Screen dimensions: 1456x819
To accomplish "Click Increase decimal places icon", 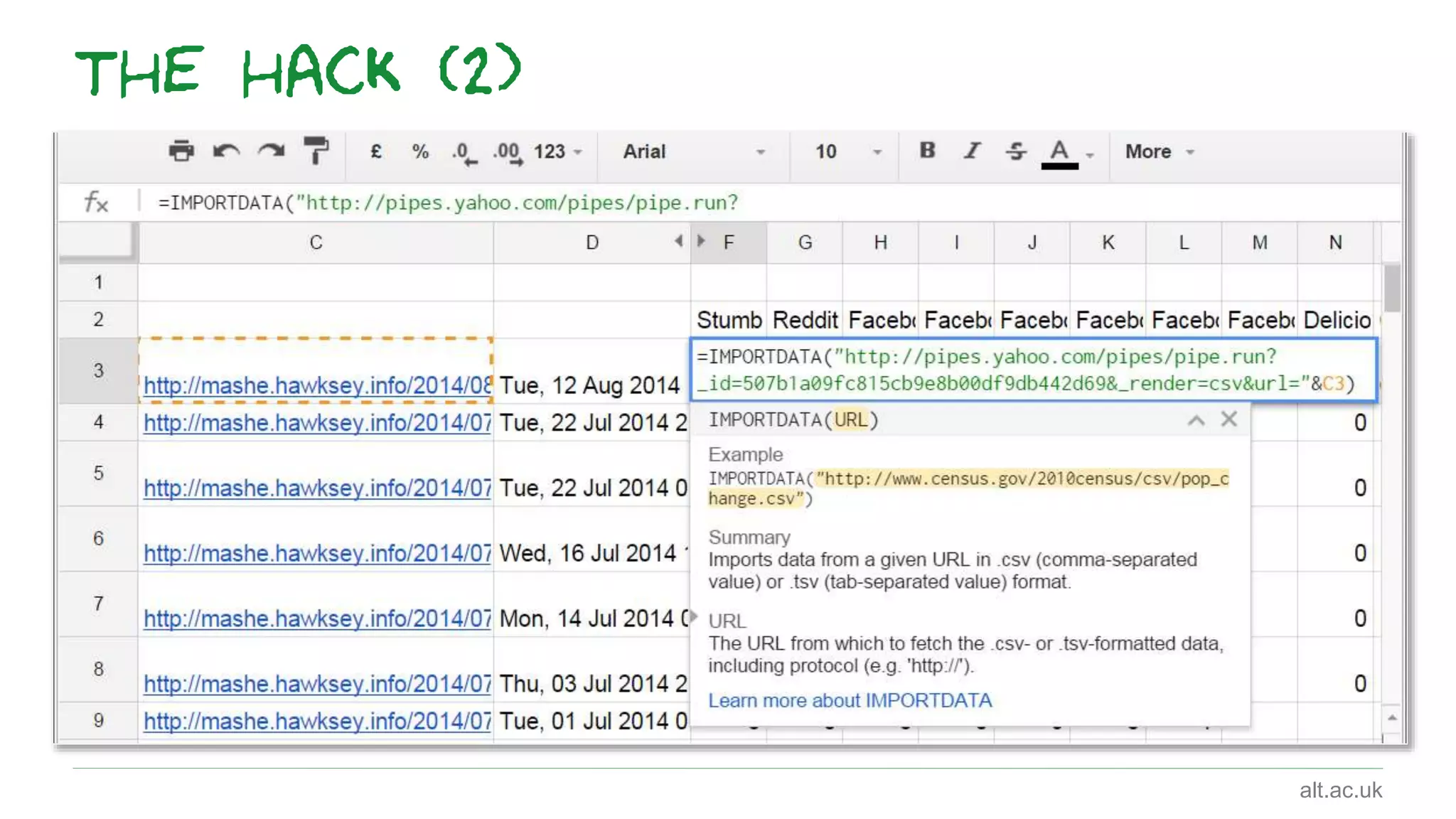I will (x=508, y=153).
